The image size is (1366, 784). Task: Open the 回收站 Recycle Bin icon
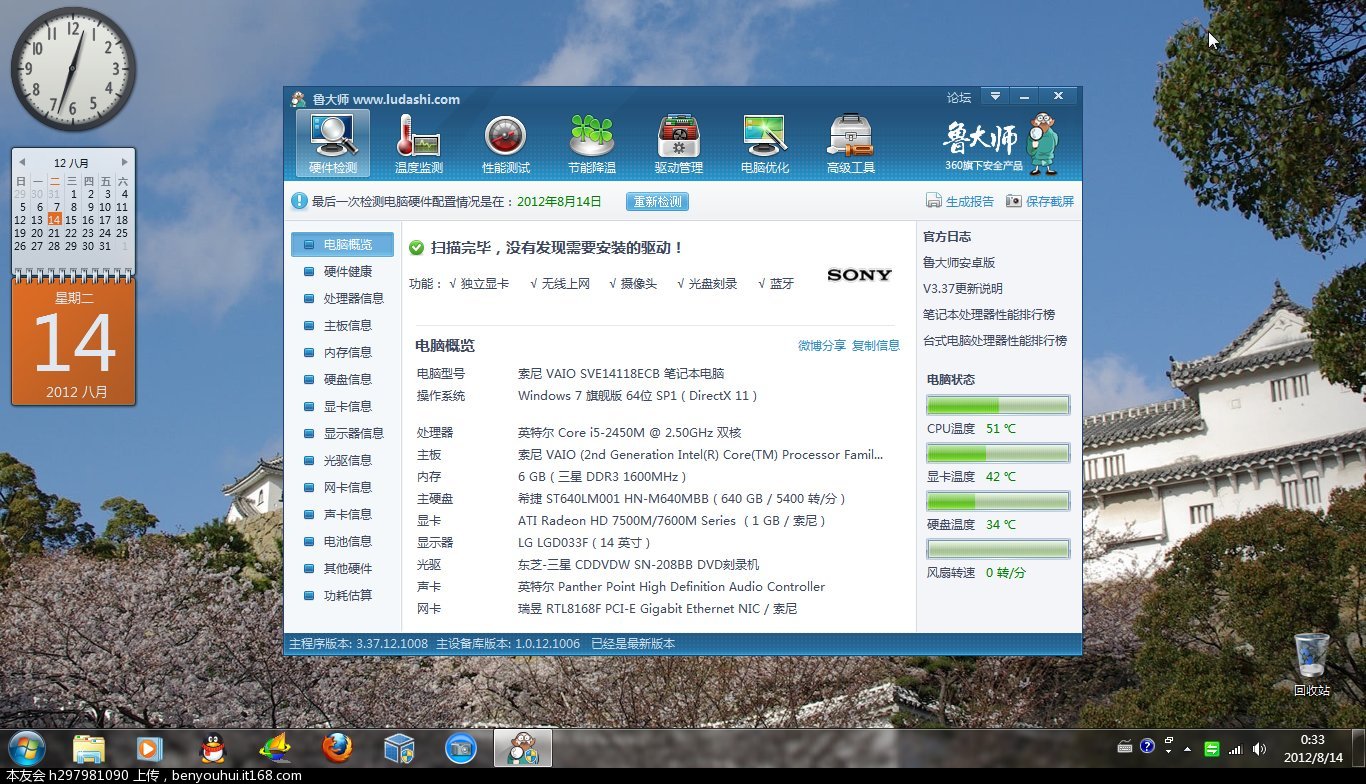[1311, 664]
